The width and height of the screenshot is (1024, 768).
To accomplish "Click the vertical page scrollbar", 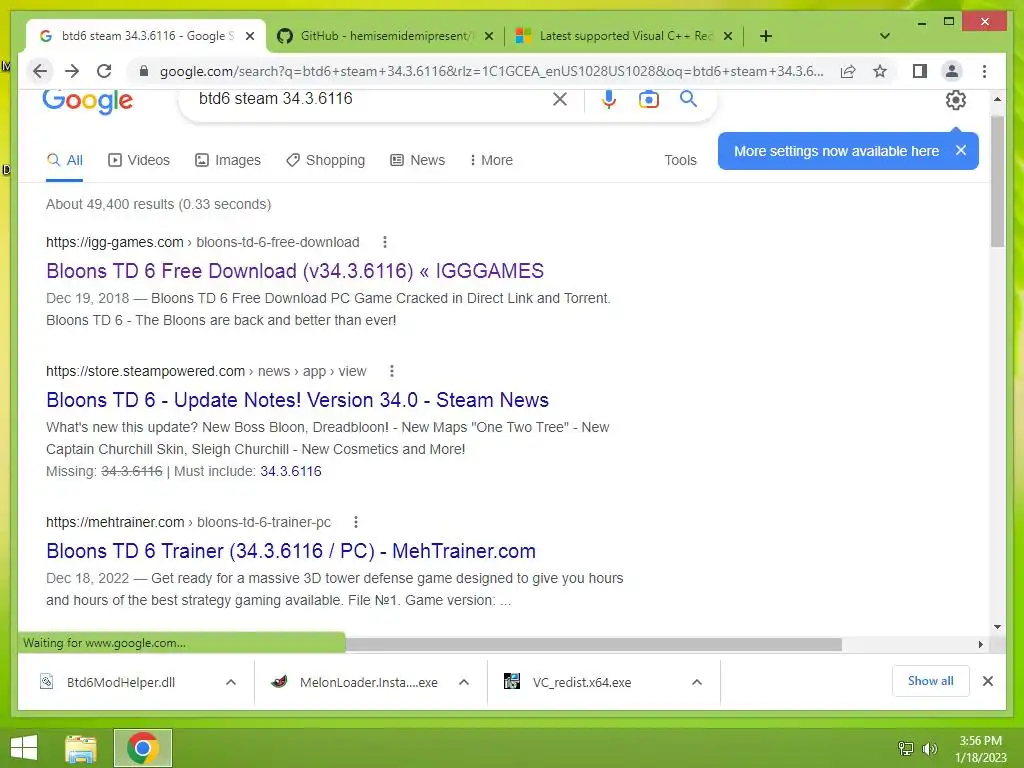I will [997, 182].
